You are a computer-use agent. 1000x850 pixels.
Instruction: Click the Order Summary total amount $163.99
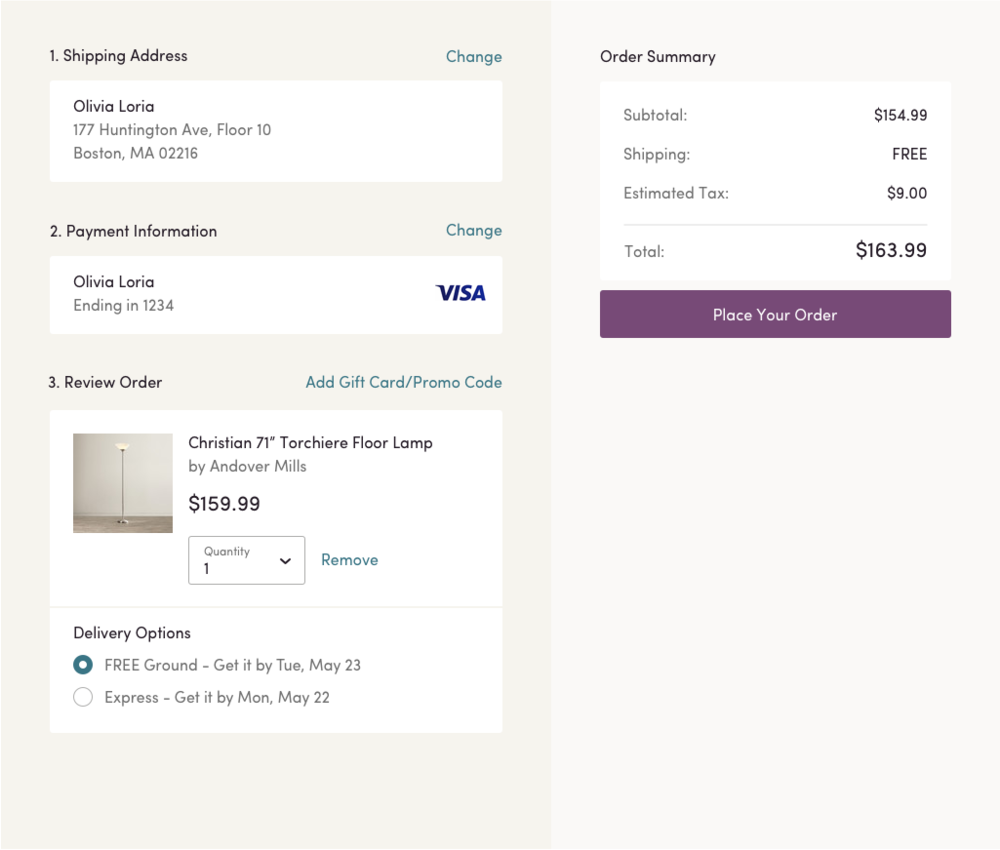tap(891, 250)
